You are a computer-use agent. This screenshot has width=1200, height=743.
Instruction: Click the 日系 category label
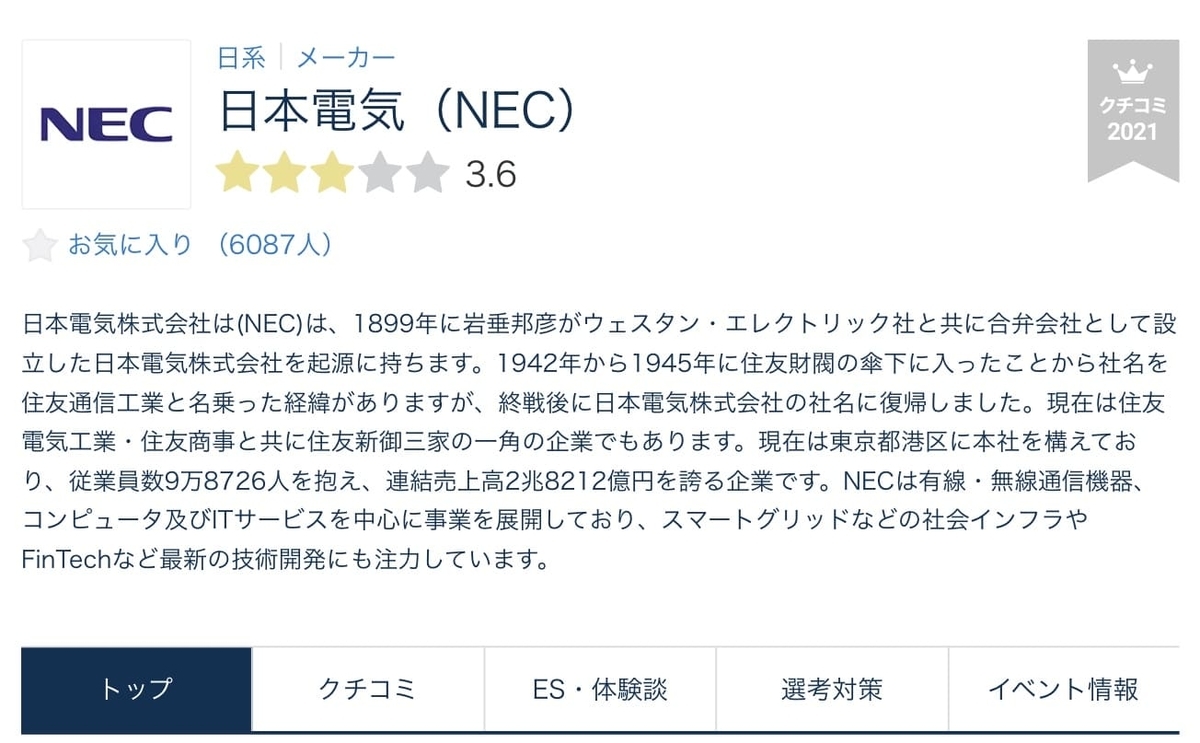click(x=240, y=58)
